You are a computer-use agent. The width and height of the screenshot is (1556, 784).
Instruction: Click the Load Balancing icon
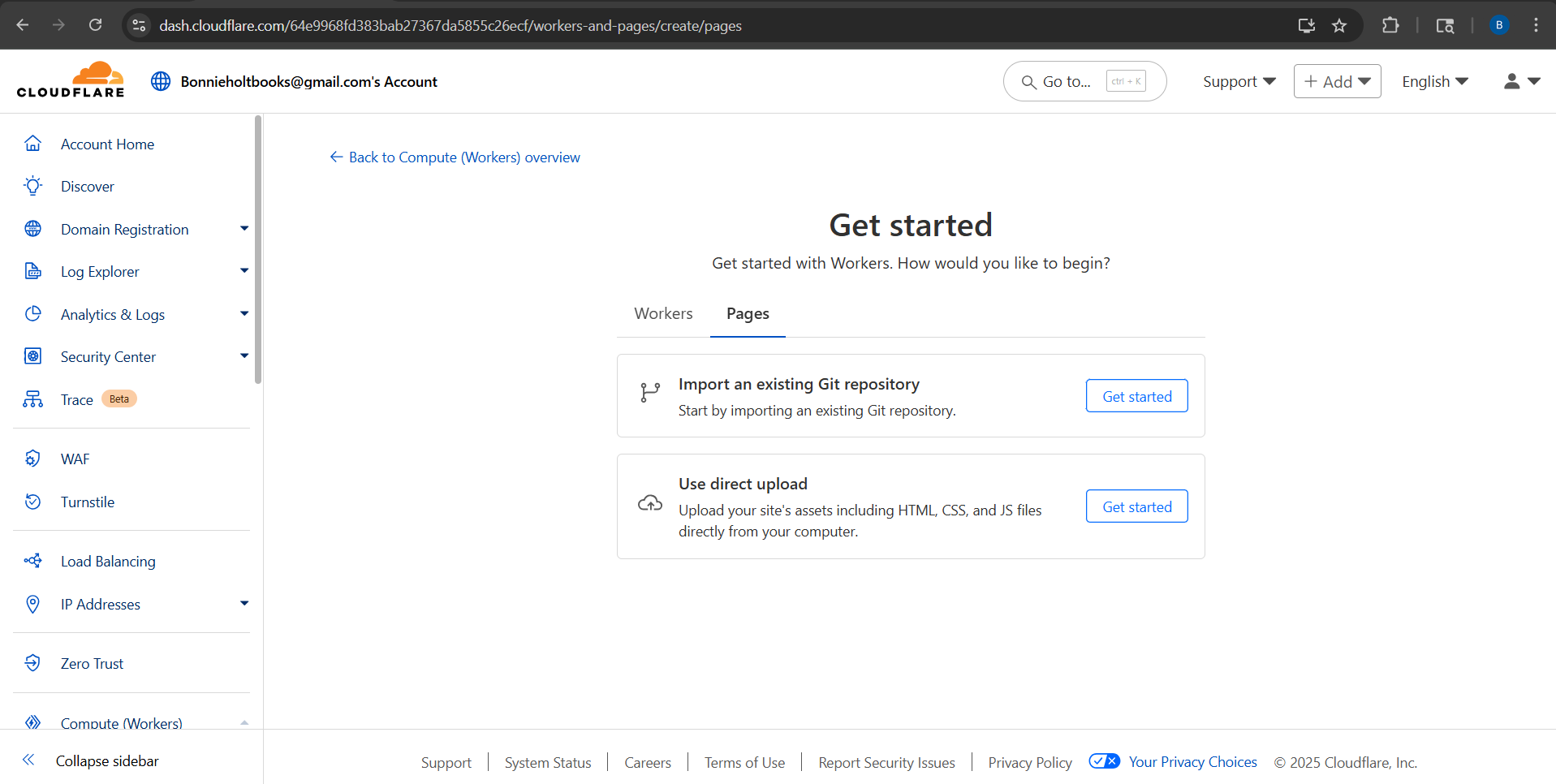pyautogui.click(x=32, y=561)
